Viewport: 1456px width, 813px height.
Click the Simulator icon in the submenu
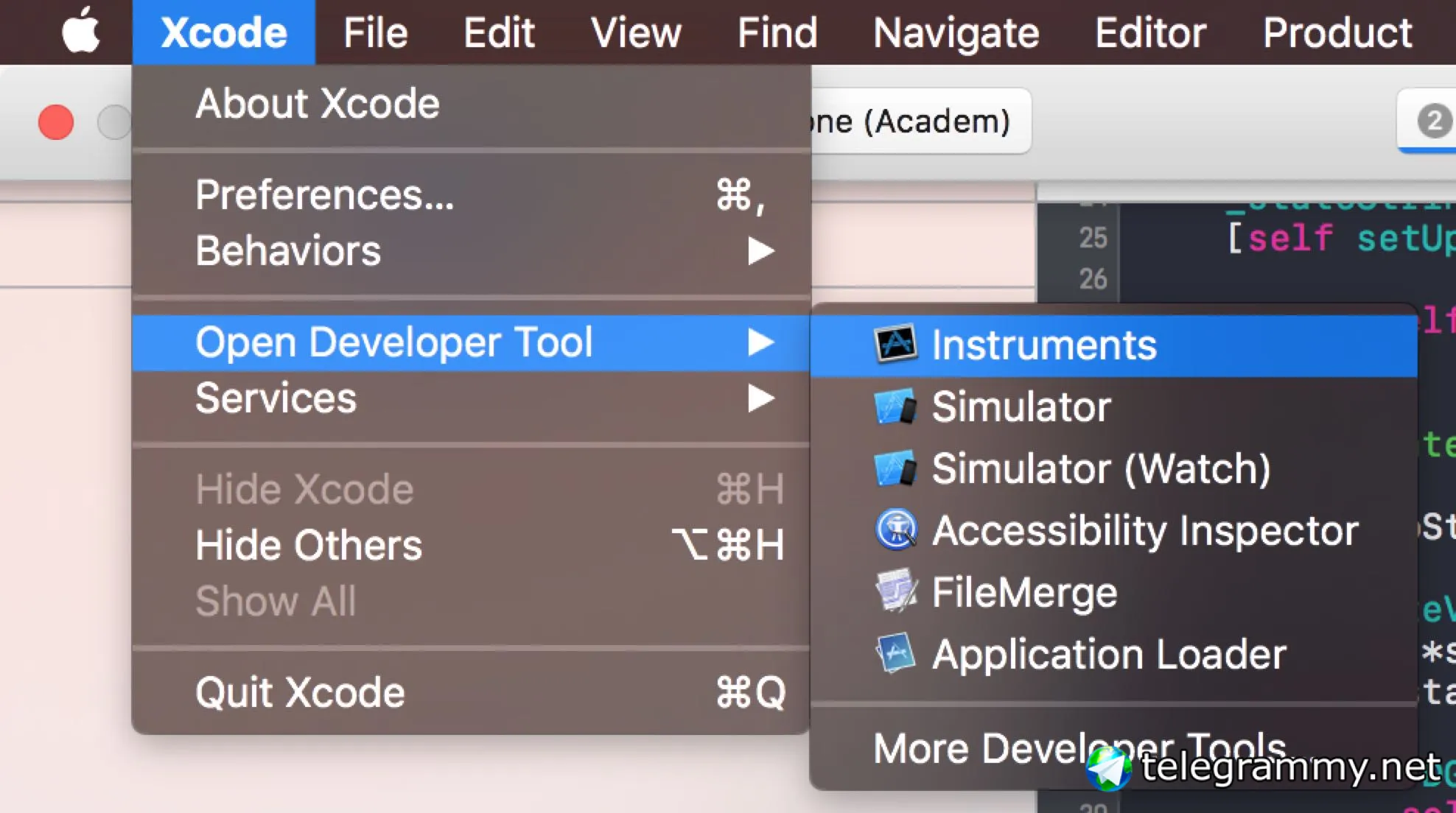pos(895,406)
